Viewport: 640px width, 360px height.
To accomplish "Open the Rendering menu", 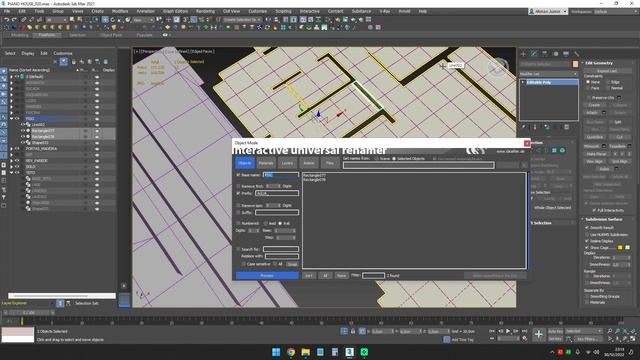I will click(x=205, y=11).
